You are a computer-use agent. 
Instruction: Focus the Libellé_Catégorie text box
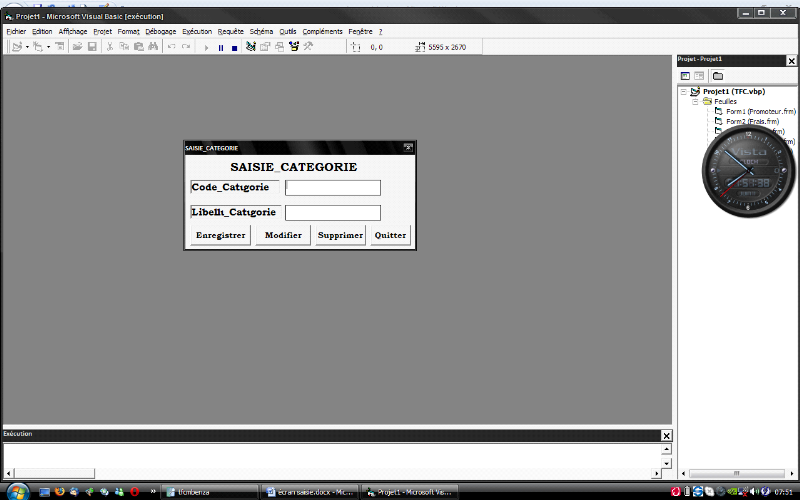333,213
